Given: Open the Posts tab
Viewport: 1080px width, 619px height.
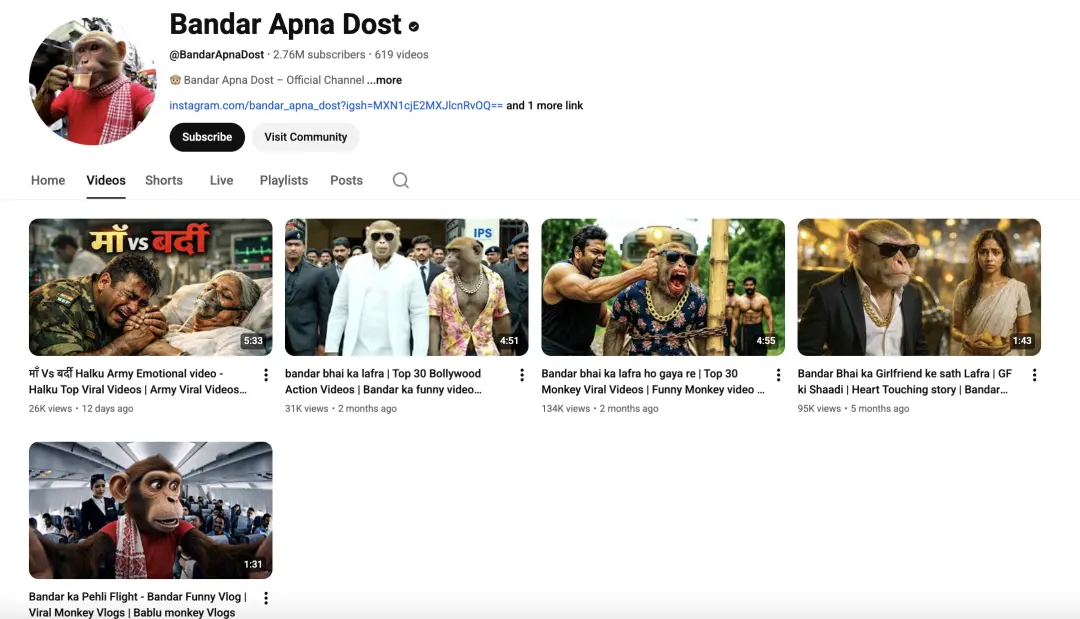Looking at the screenshot, I should pos(346,180).
